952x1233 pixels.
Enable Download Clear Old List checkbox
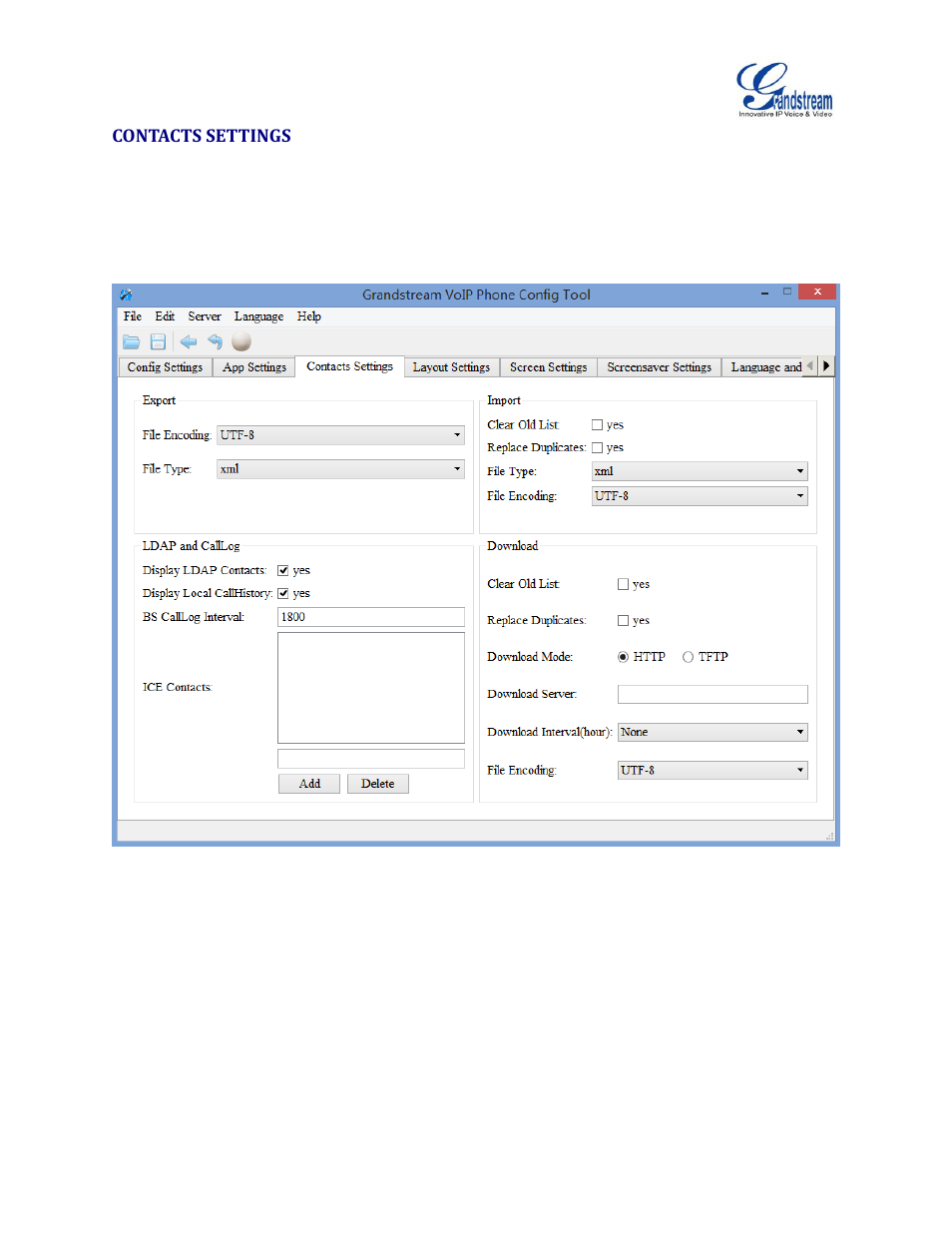623,585
